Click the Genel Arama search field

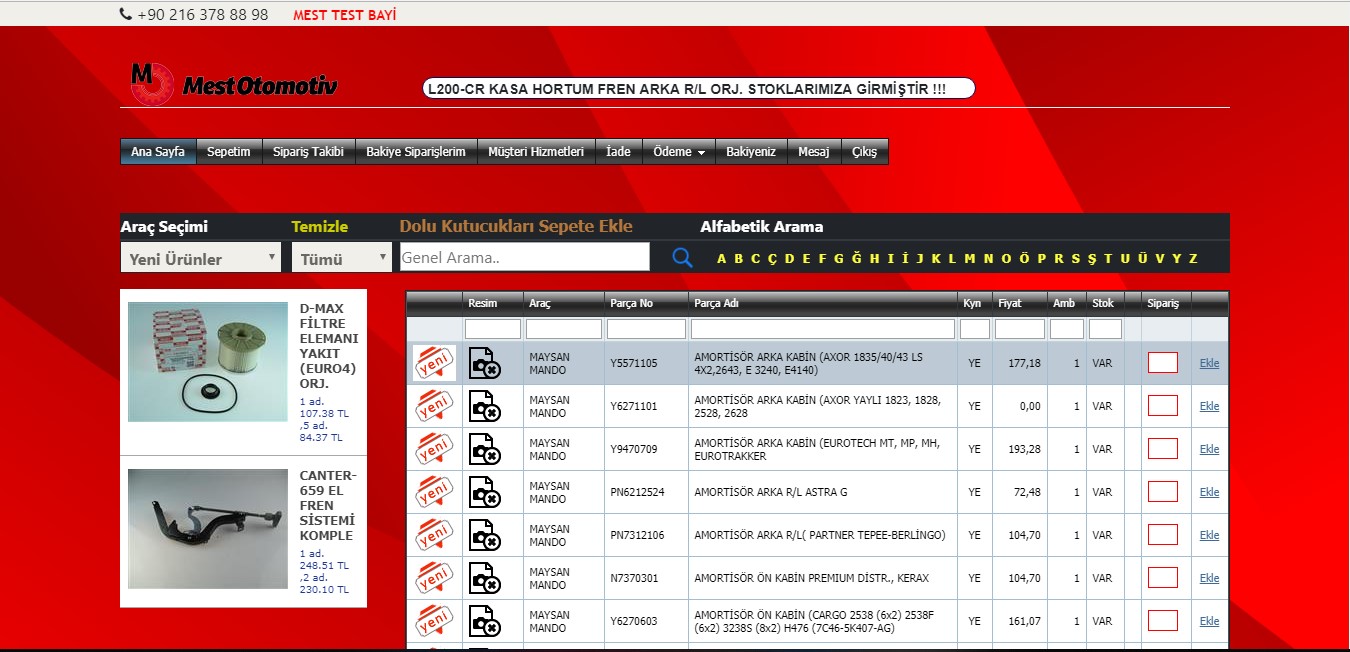pyautogui.click(x=524, y=258)
